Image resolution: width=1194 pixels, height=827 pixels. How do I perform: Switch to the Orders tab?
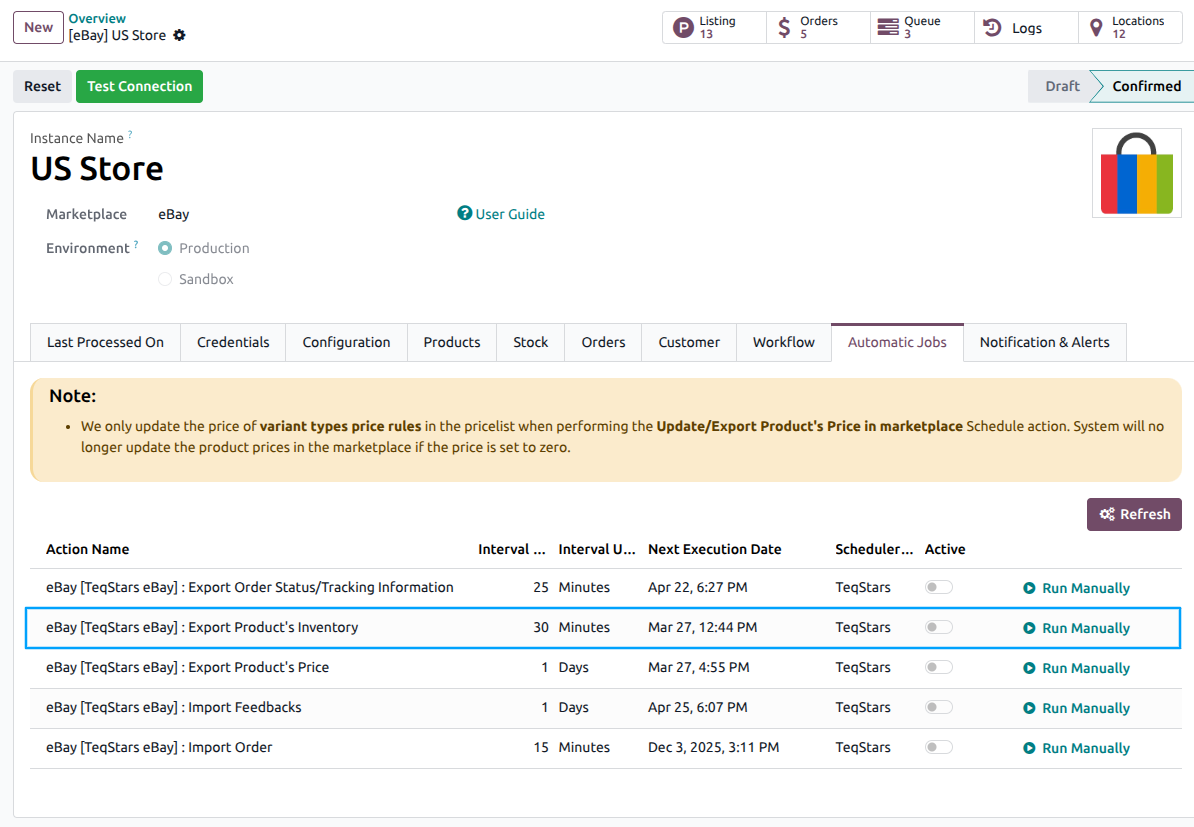[603, 343]
